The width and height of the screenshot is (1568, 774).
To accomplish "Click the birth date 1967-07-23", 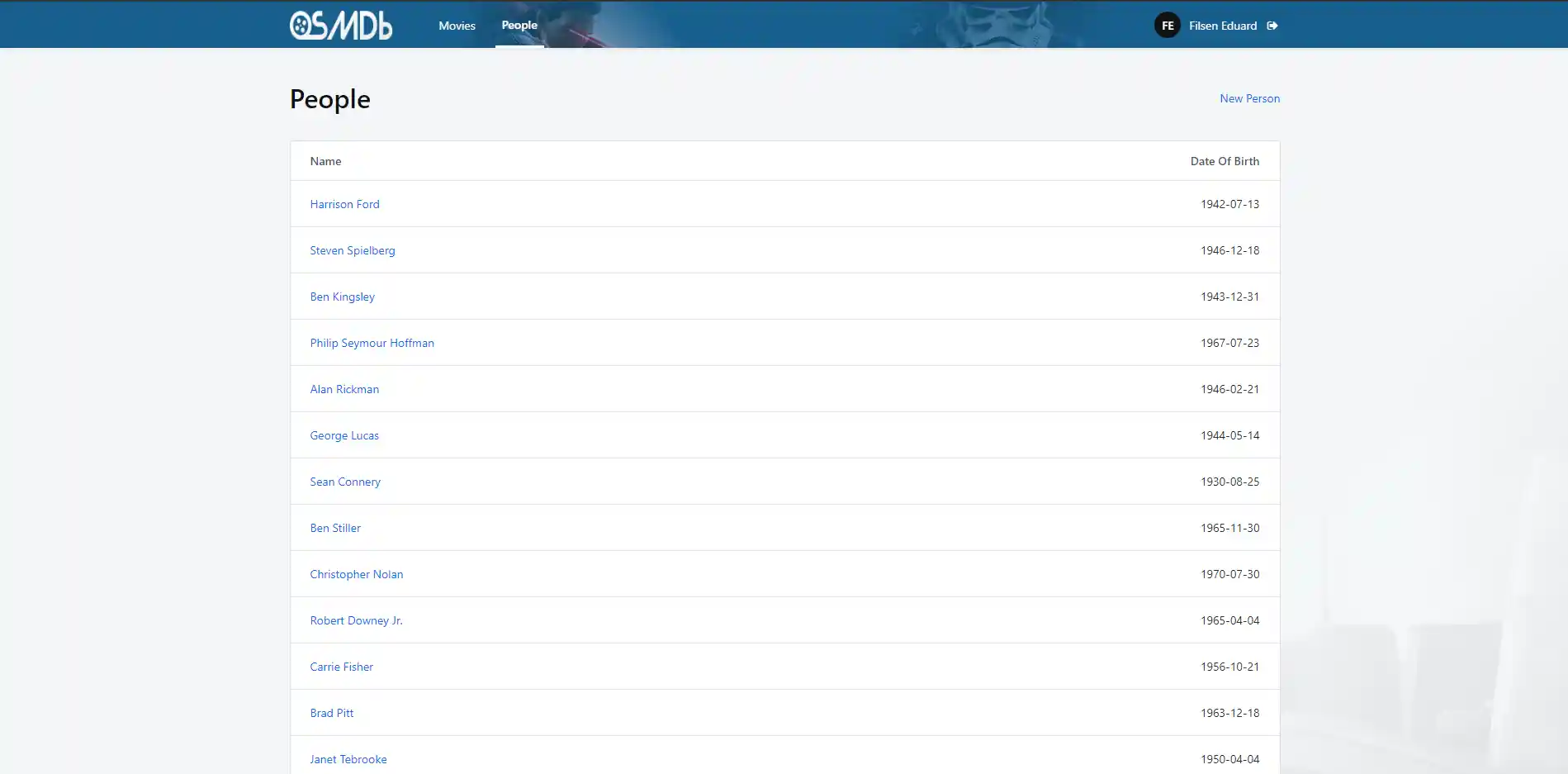I will 1229,343.
